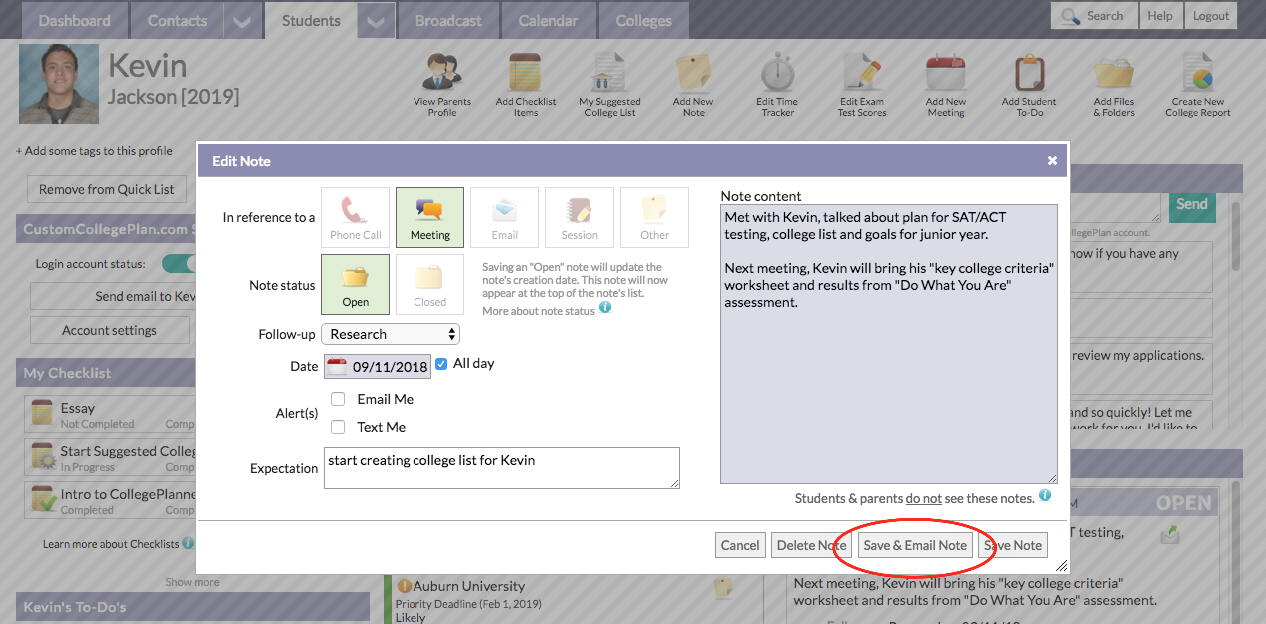Click Save & Email Note button
The image size is (1266, 624).
tap(915, 545)
